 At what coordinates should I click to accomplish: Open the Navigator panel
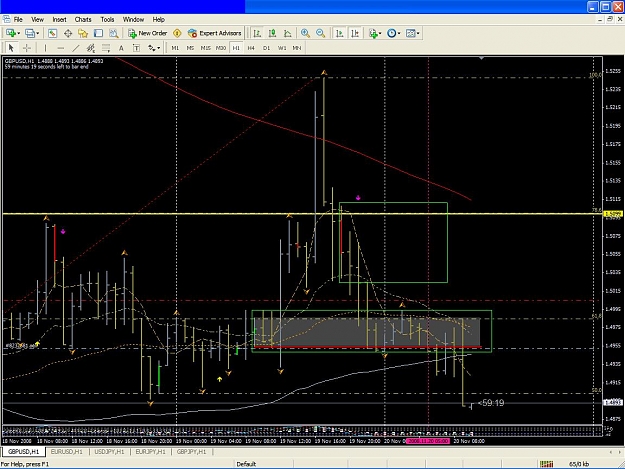click(83, 33)
